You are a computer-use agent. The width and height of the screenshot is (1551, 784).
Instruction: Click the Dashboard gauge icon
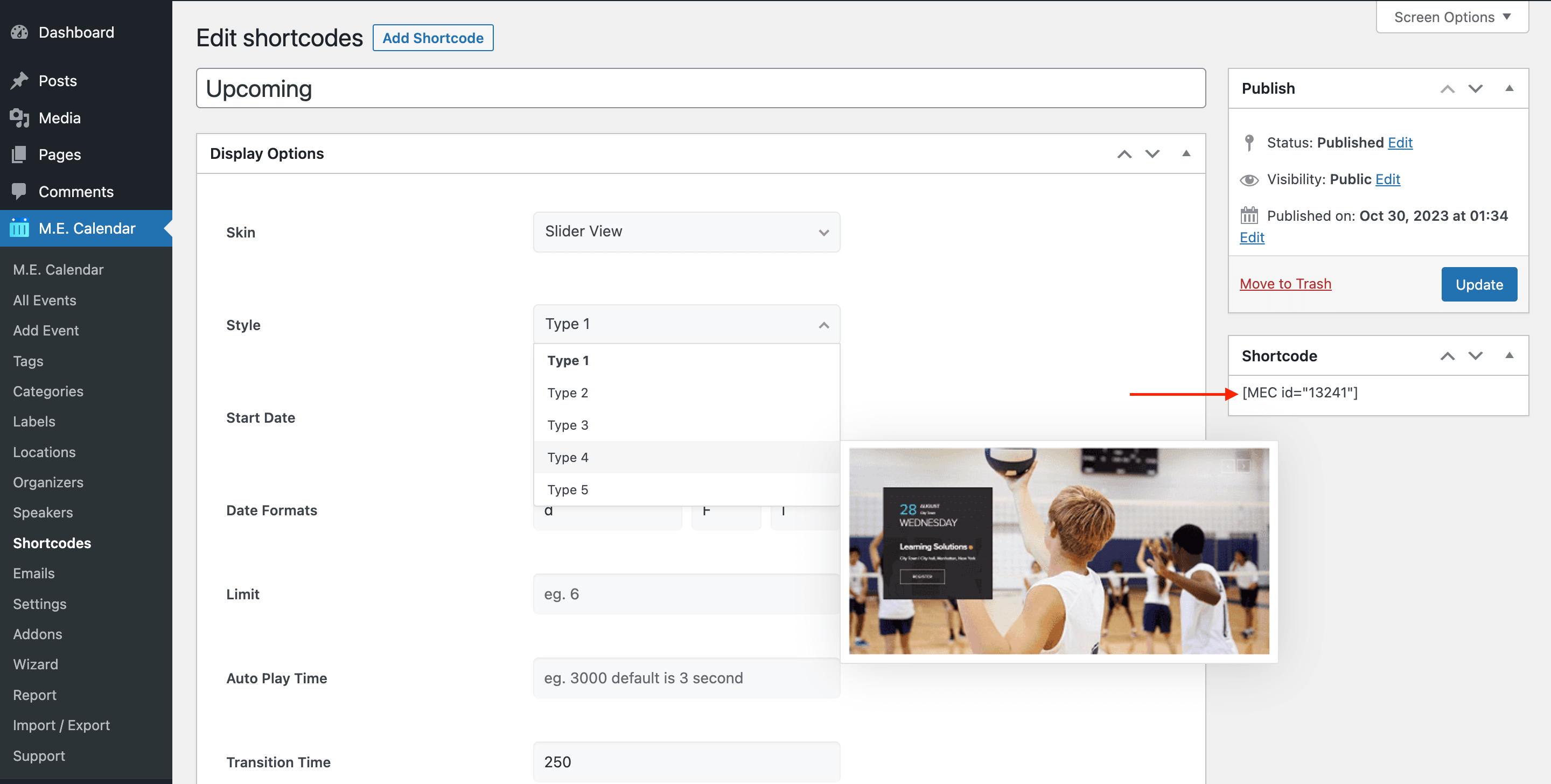pos(19,32)
